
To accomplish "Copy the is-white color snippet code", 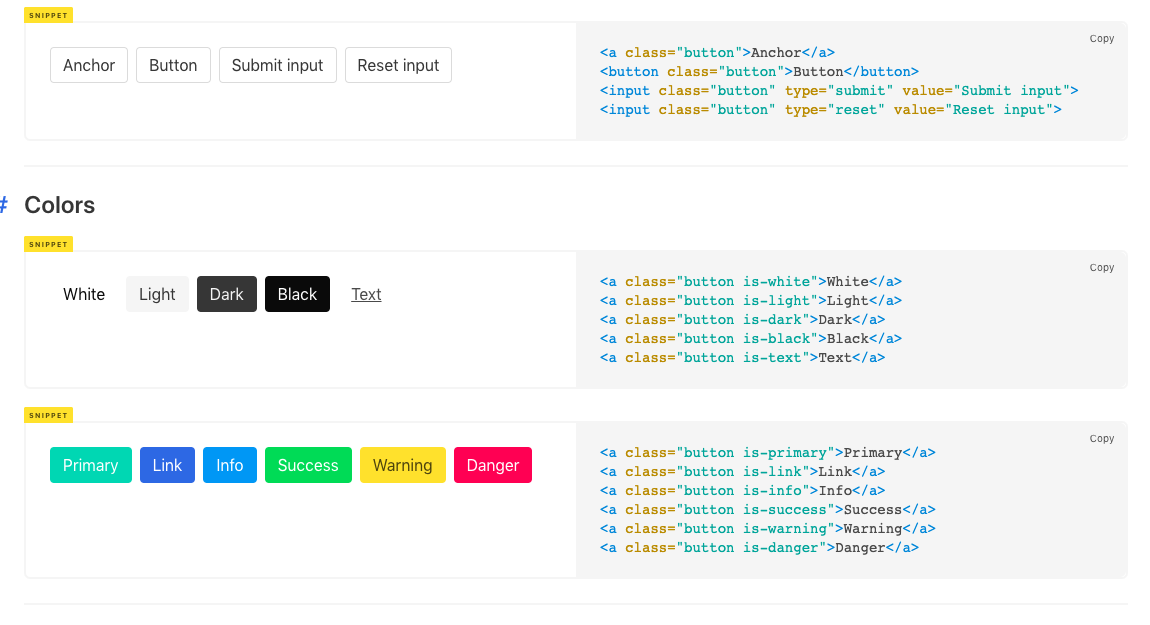I will (x=1102, y=268).
